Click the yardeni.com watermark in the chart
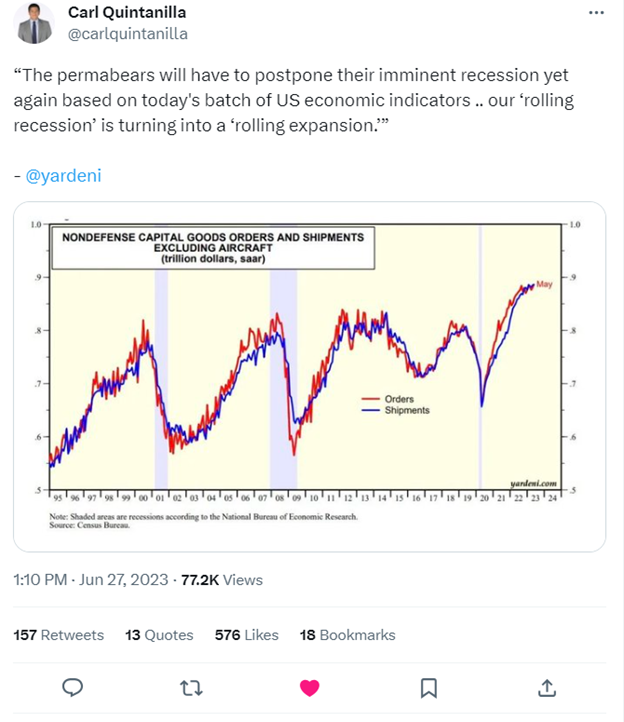This screenshot has height=722, width=624. (x=532, y=482)
